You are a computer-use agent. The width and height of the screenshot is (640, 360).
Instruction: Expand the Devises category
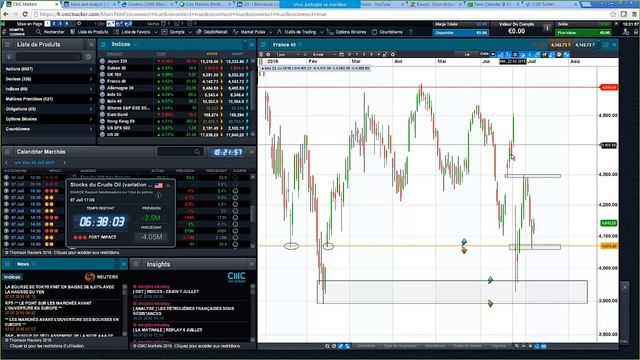tap(48, 79)
